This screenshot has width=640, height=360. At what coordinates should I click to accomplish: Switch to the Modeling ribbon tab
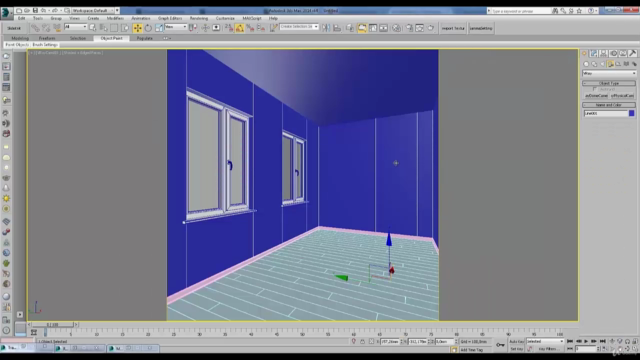tap(20, 38)
